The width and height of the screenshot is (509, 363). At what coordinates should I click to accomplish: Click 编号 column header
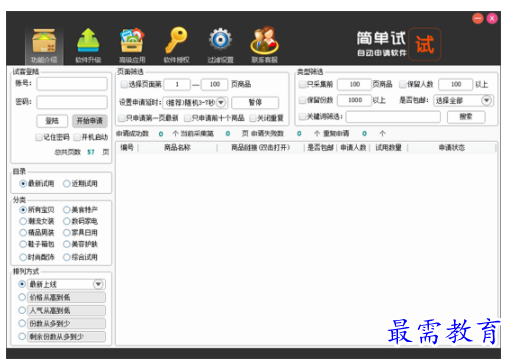(127, 148)
